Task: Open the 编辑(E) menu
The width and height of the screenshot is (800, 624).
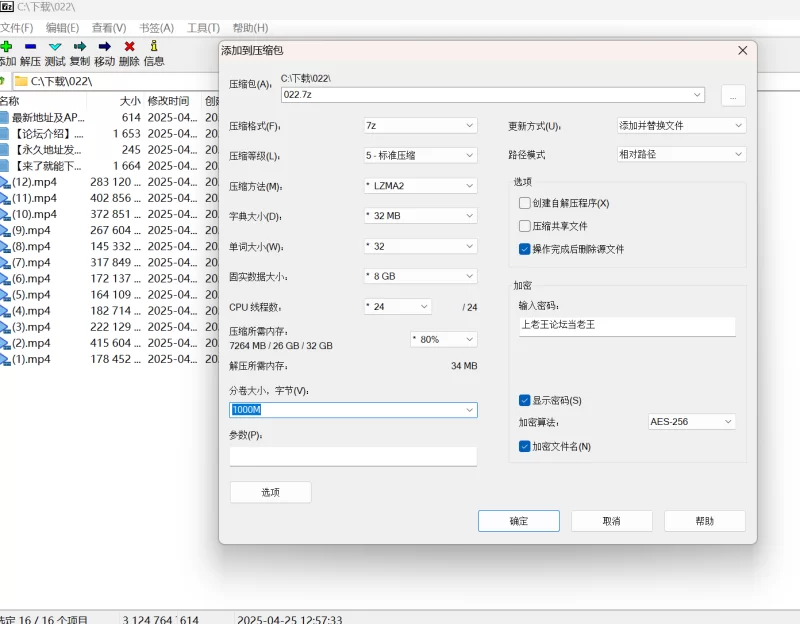Action: [62, 28]
